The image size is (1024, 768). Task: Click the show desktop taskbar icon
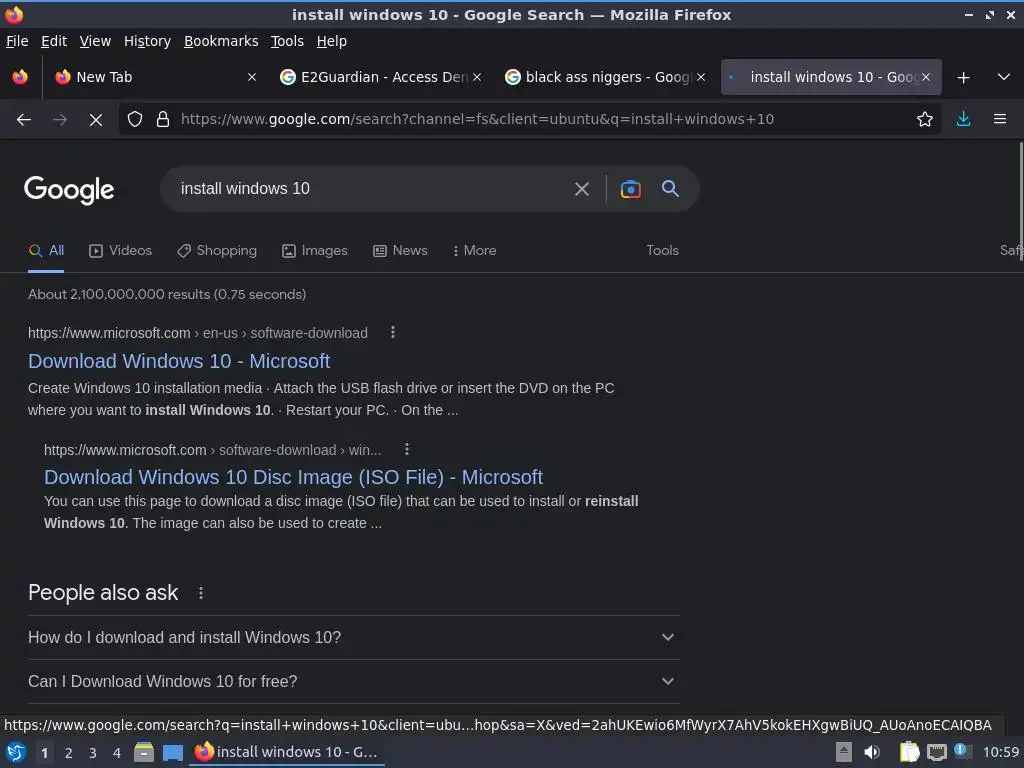coord(172,753)
